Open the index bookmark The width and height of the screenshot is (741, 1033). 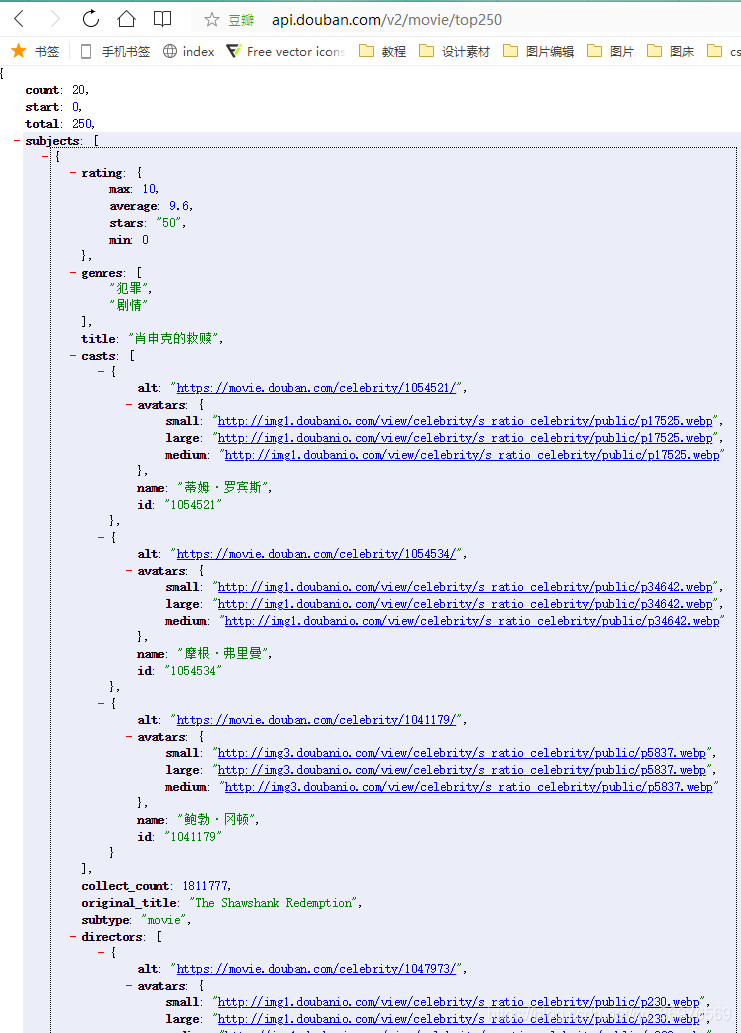pos(189,51)
